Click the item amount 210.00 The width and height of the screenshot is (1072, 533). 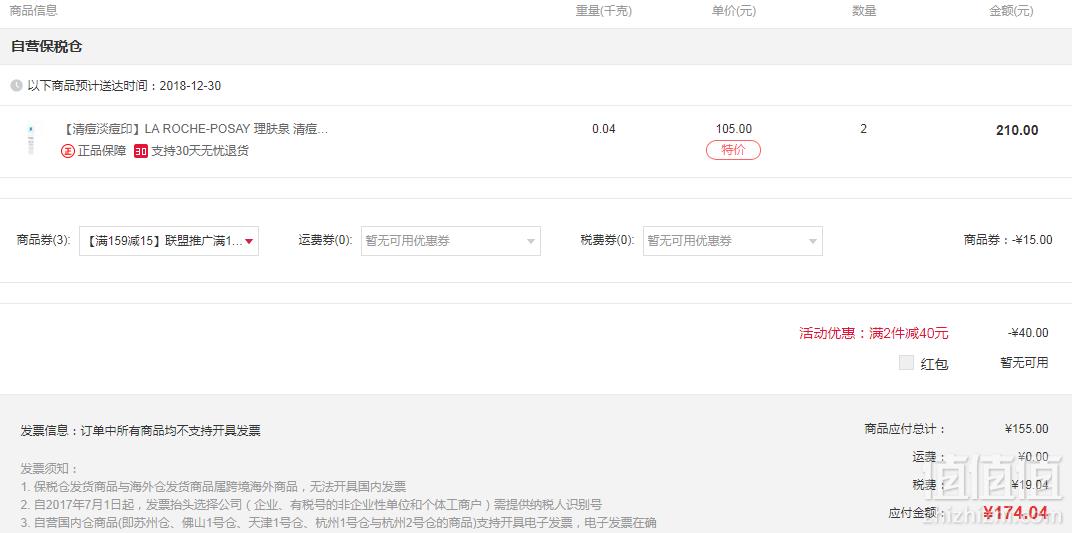1017,131
